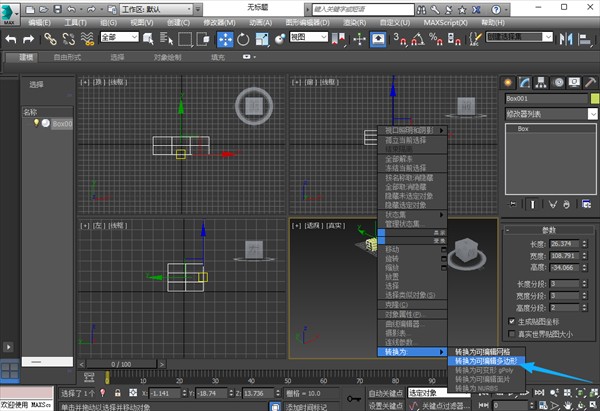Viewport: 600px width, 411px height.
Task: Click the Undo arrow in main toolbar
Action: pos(11,39)
